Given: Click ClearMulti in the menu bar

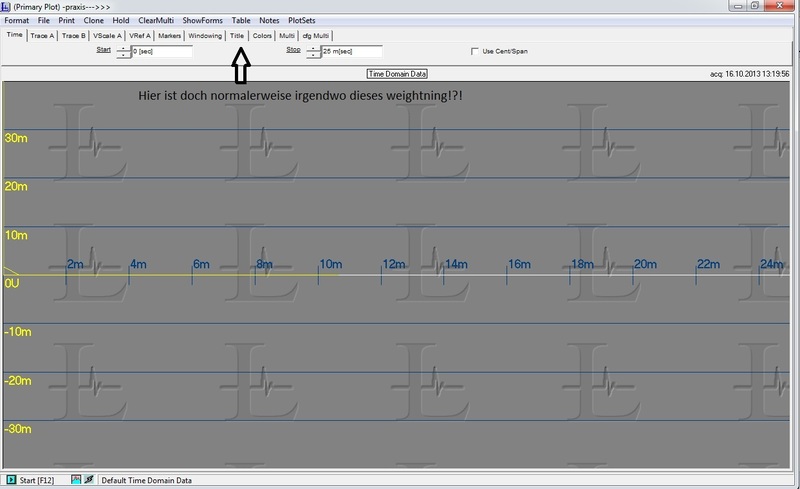Looking at the screenshot, I should (x=155, y=20).
